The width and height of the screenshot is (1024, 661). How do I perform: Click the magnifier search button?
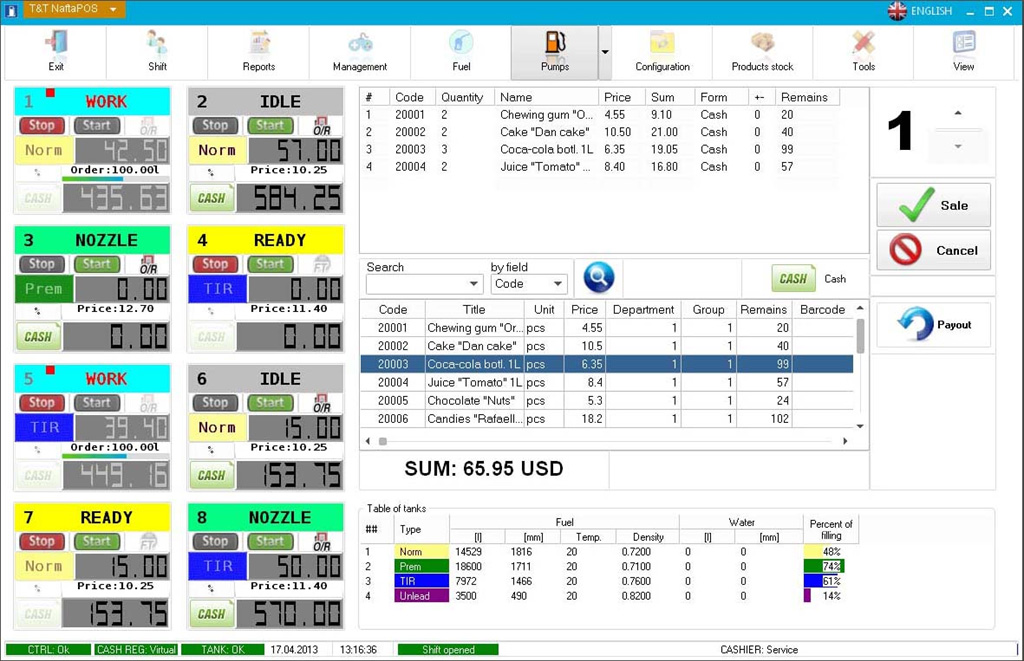[x=598, y=277]
